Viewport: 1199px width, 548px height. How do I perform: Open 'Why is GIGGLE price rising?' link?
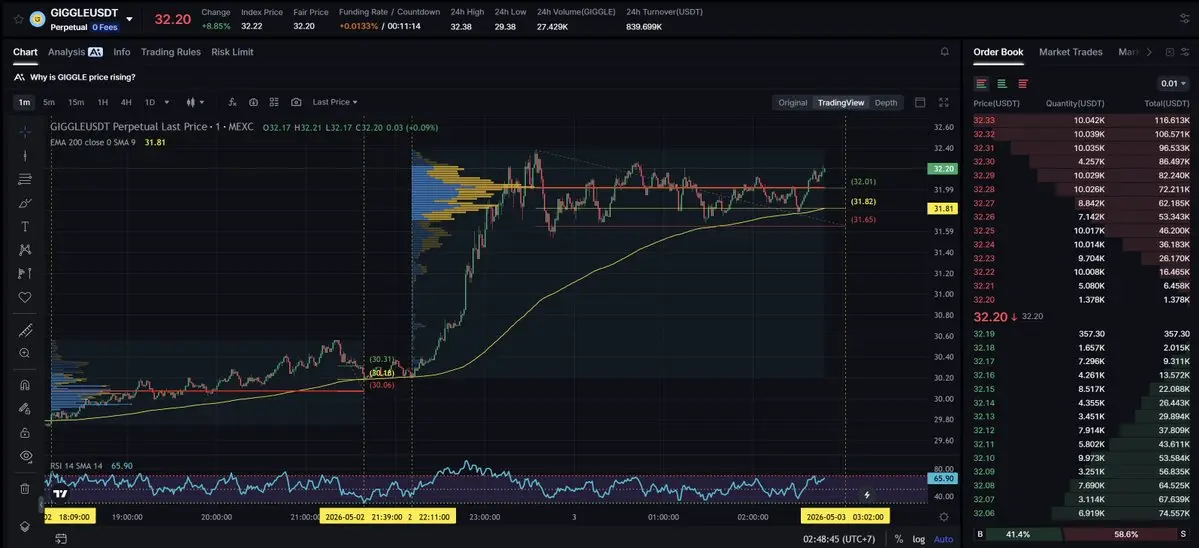pyautogui.click(x=83, y=77)
